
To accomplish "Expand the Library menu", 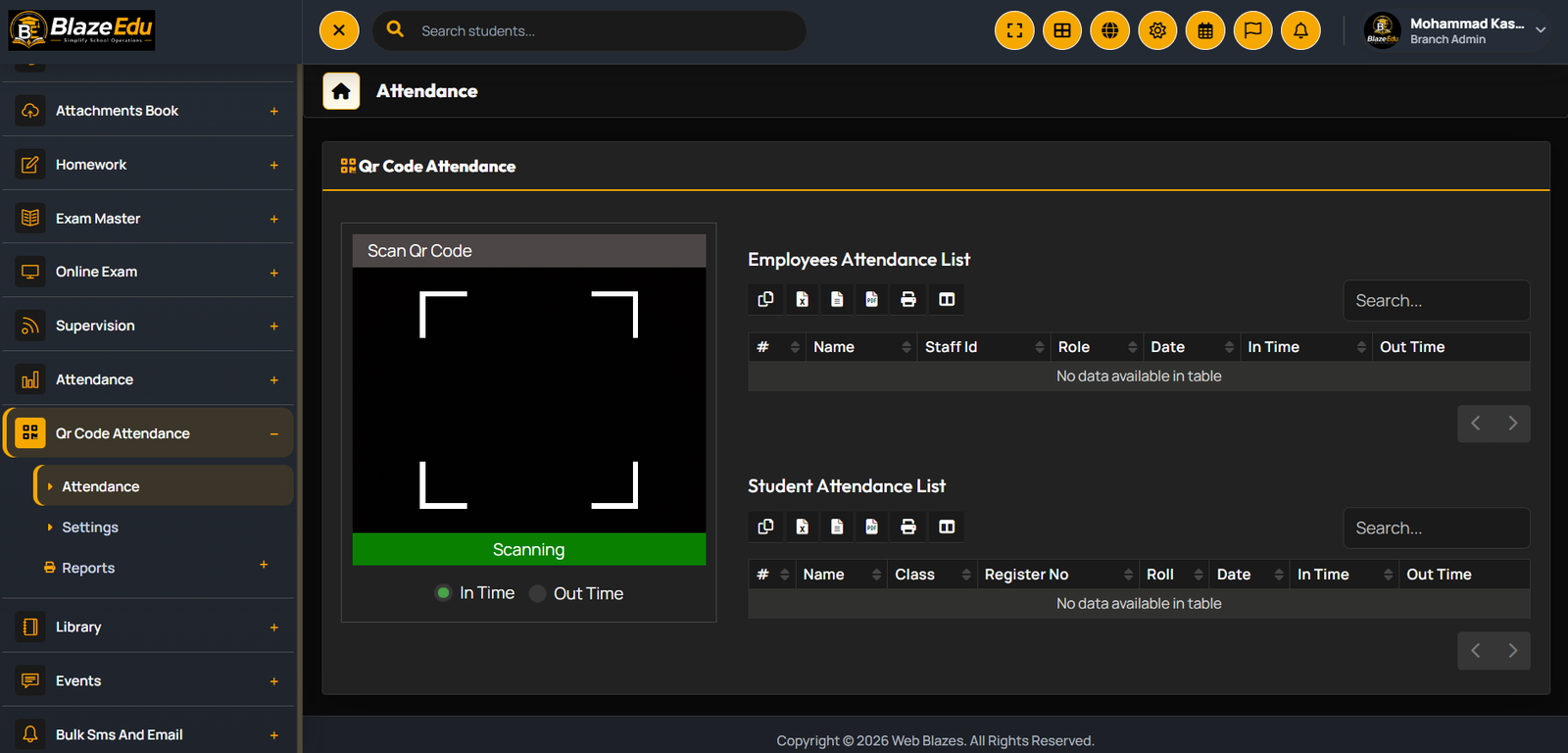I will (147, 627).
